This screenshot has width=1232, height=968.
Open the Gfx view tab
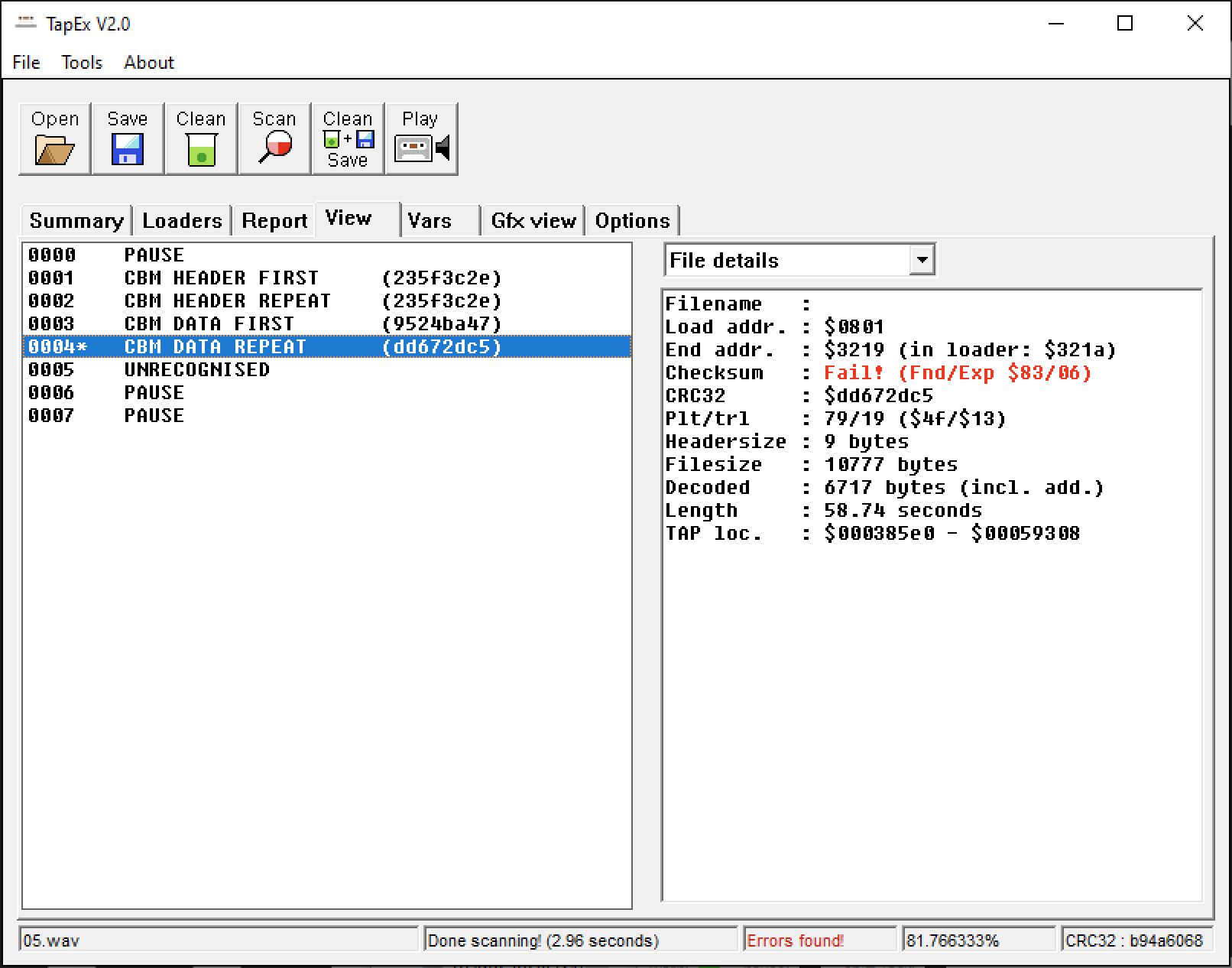click(x=533, y=221)
